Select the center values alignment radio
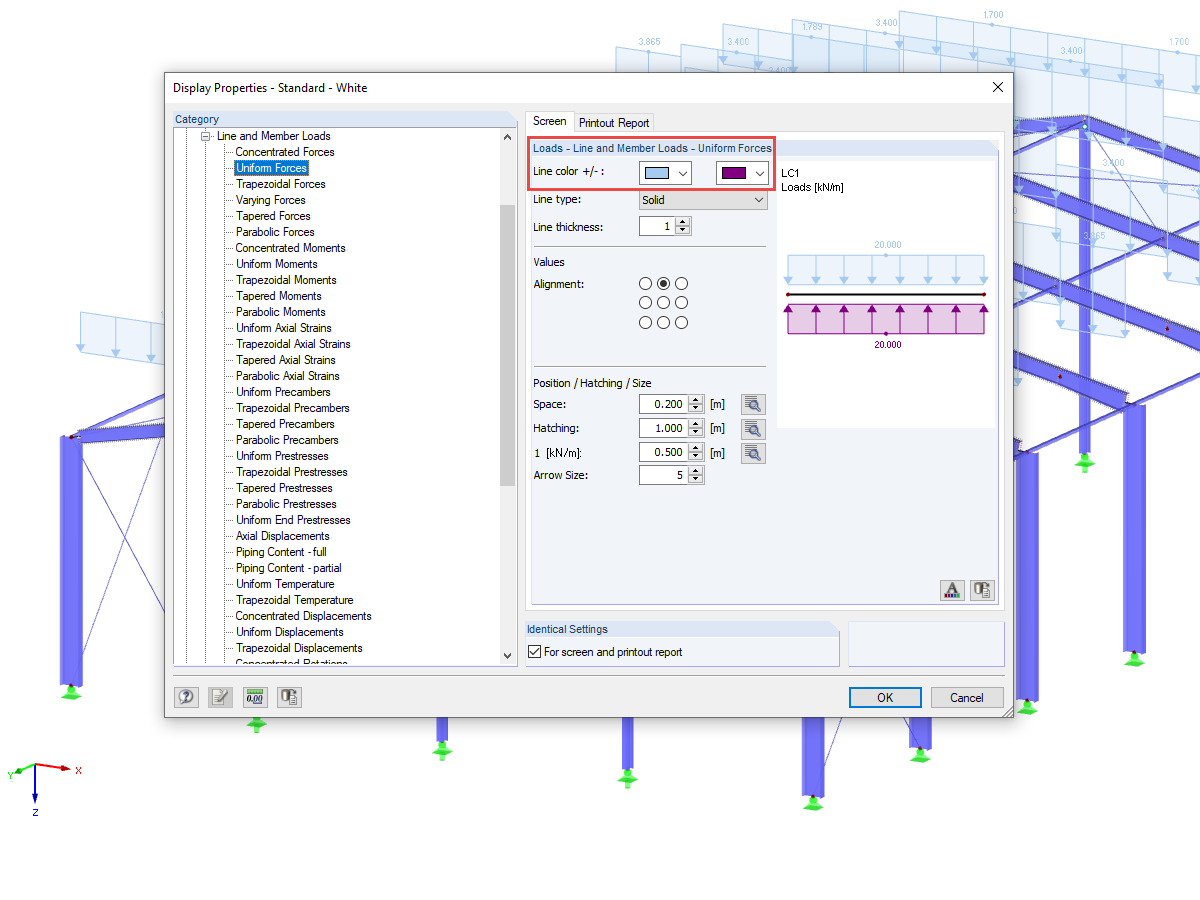The image size is (1200, 900). pyautogui.click(x=663, y=302)
